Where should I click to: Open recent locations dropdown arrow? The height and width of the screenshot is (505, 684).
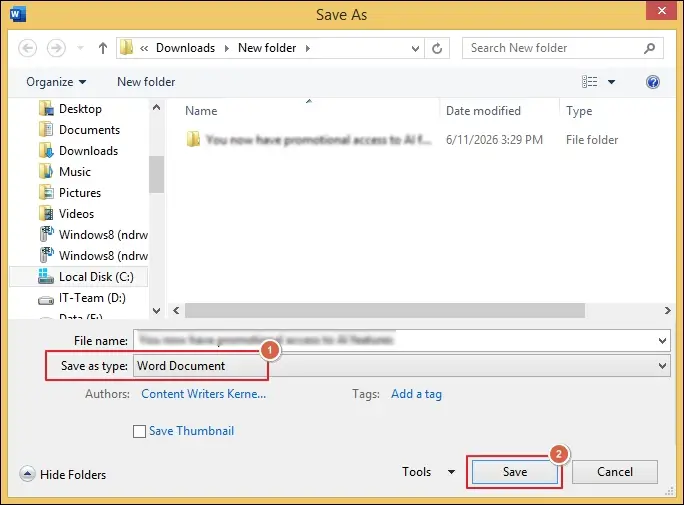click(x=80, y=48)
